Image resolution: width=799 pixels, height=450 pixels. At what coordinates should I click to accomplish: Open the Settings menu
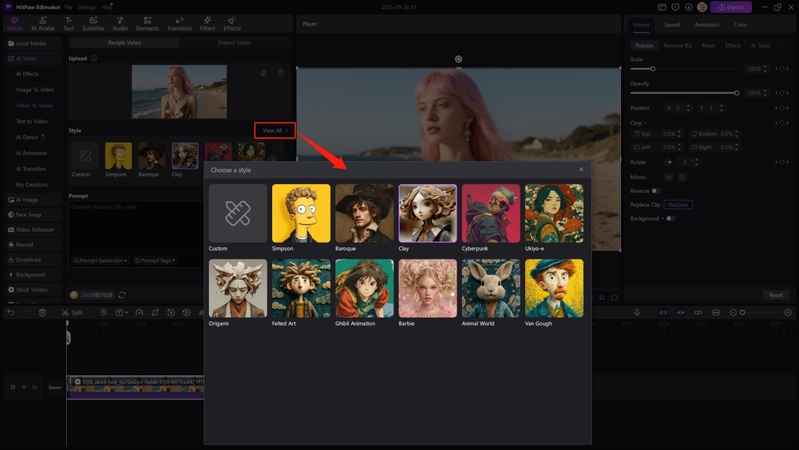coord(85,7)
